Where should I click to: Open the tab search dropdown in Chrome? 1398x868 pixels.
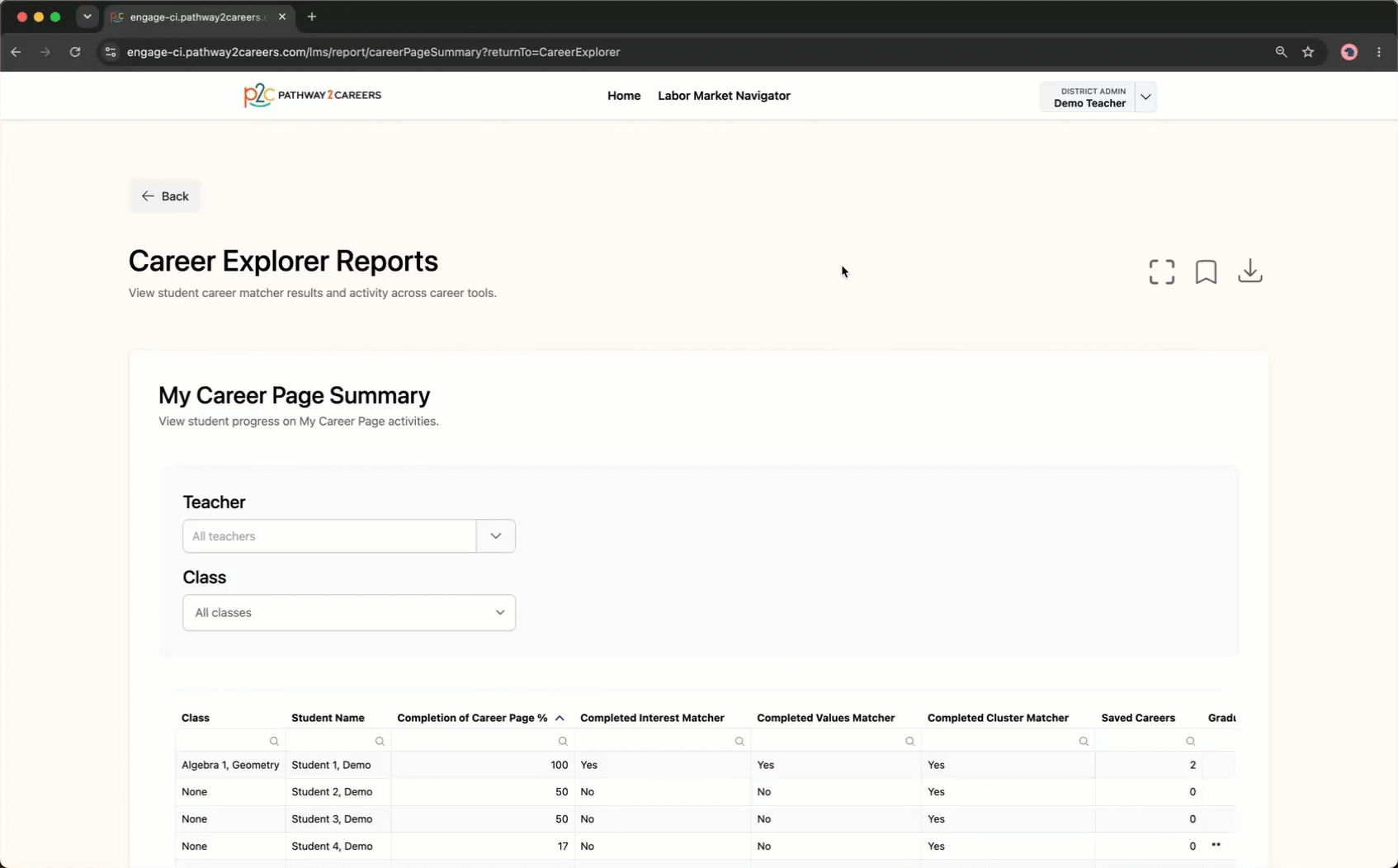tap(87, 17)
